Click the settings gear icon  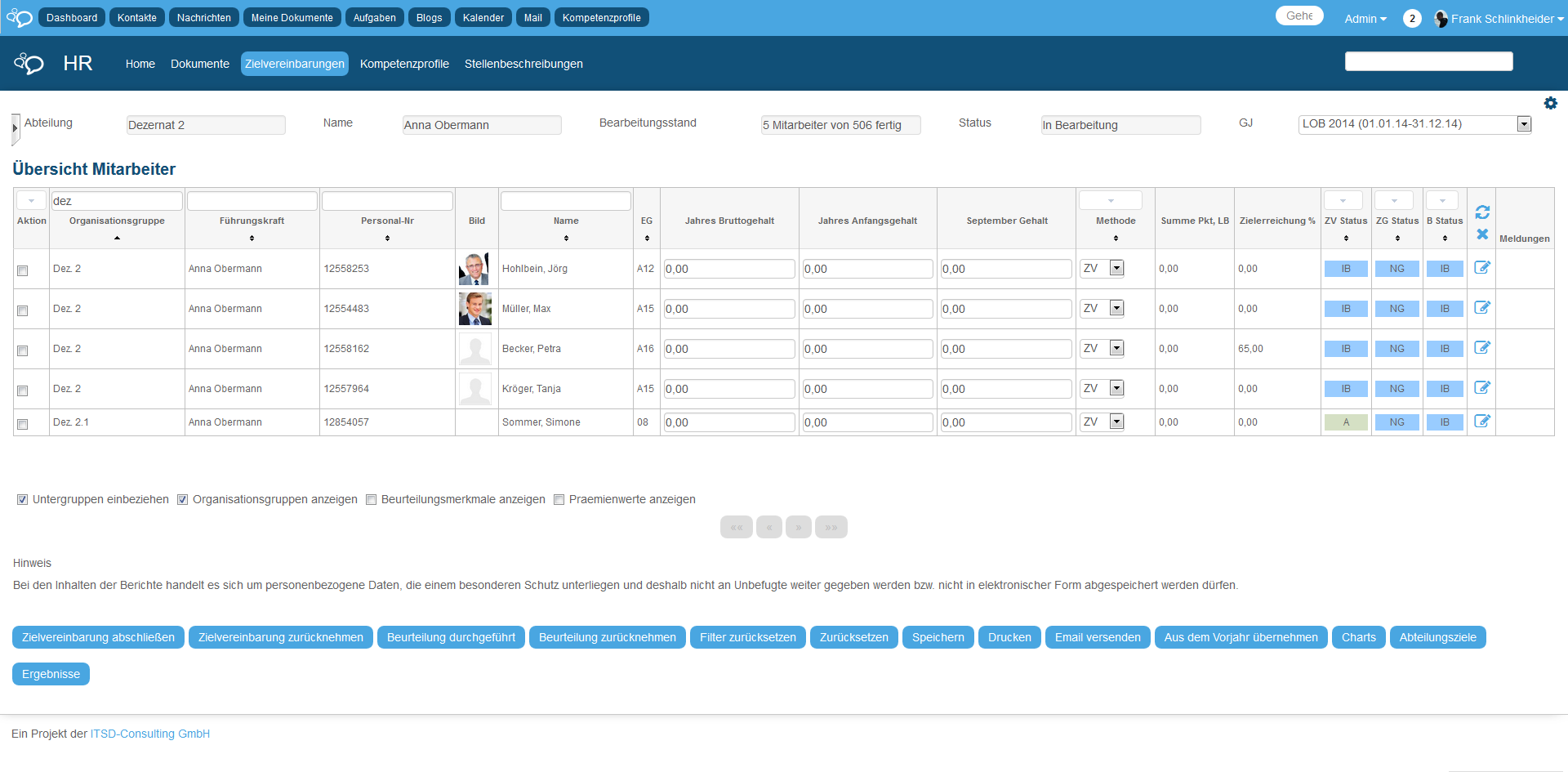pos(1550,103)
